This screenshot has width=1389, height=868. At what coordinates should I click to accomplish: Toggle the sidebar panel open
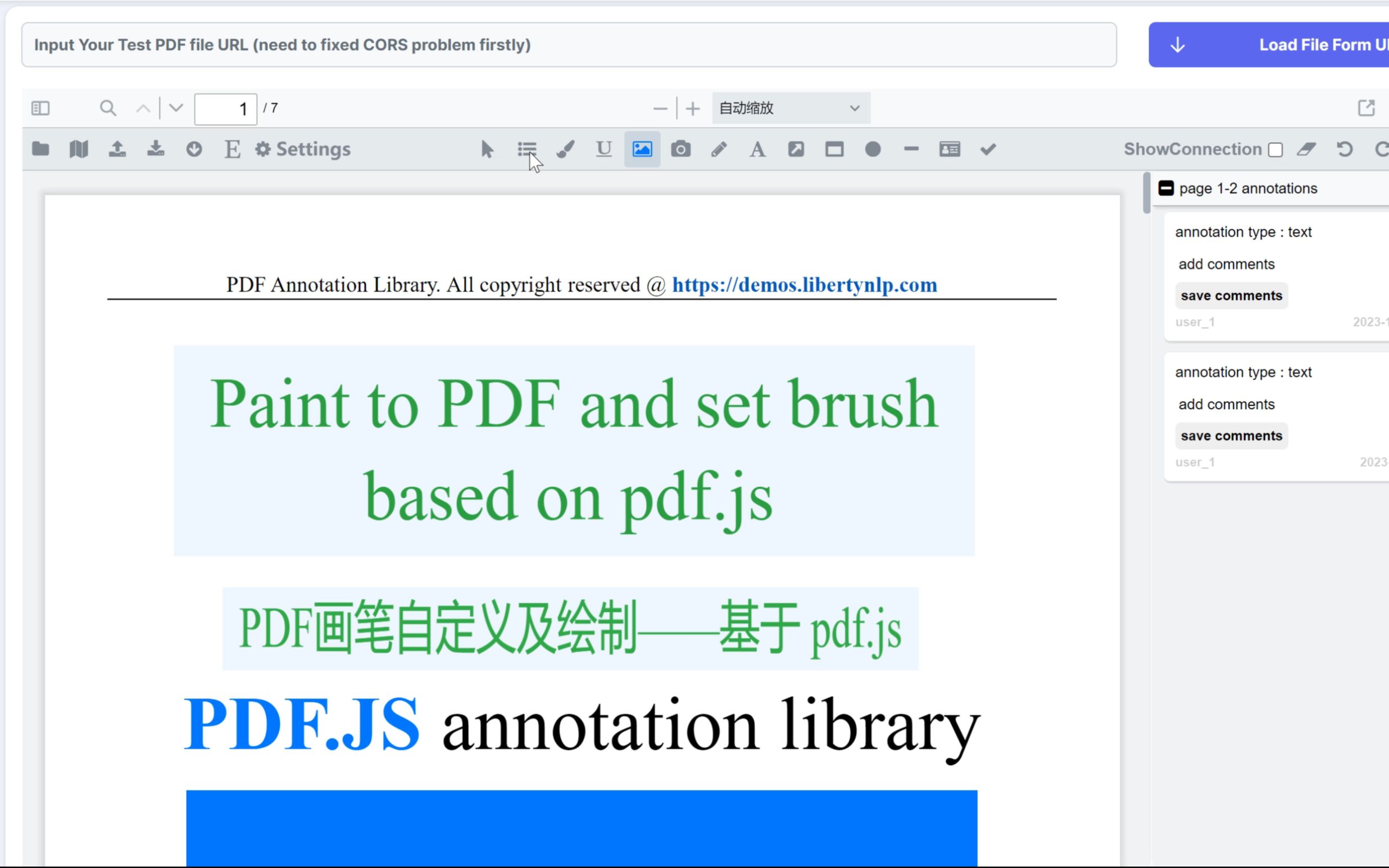[40, 108]
